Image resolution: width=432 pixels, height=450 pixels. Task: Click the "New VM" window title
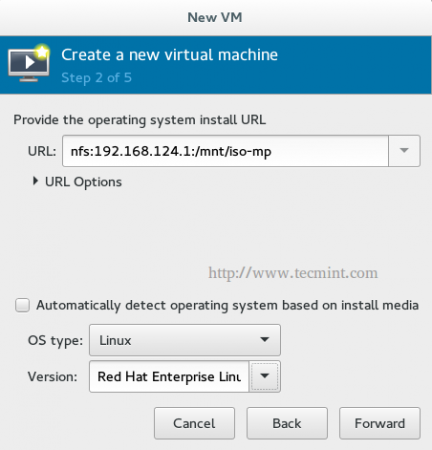(215, 17)
